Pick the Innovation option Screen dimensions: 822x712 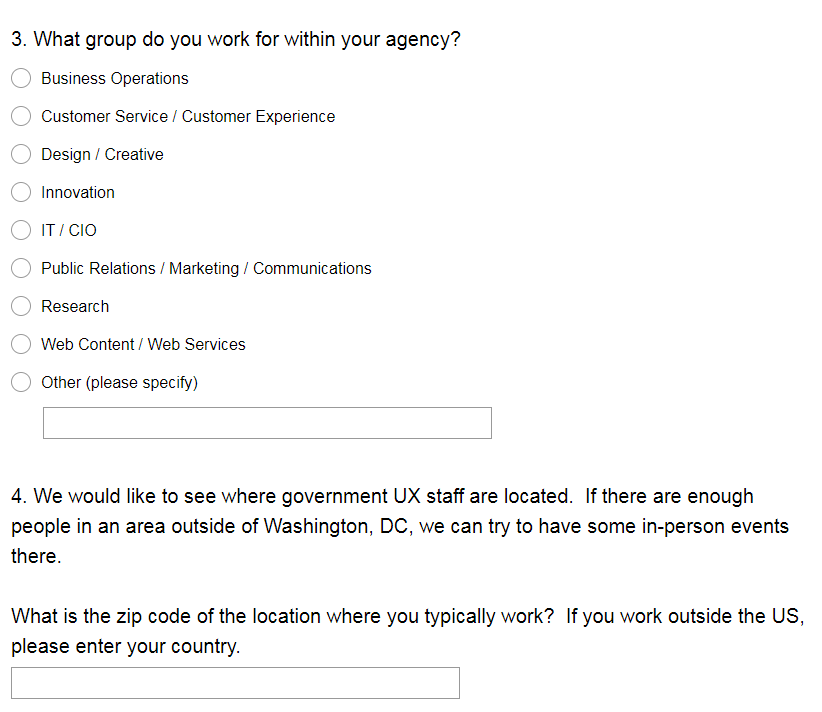21,192
